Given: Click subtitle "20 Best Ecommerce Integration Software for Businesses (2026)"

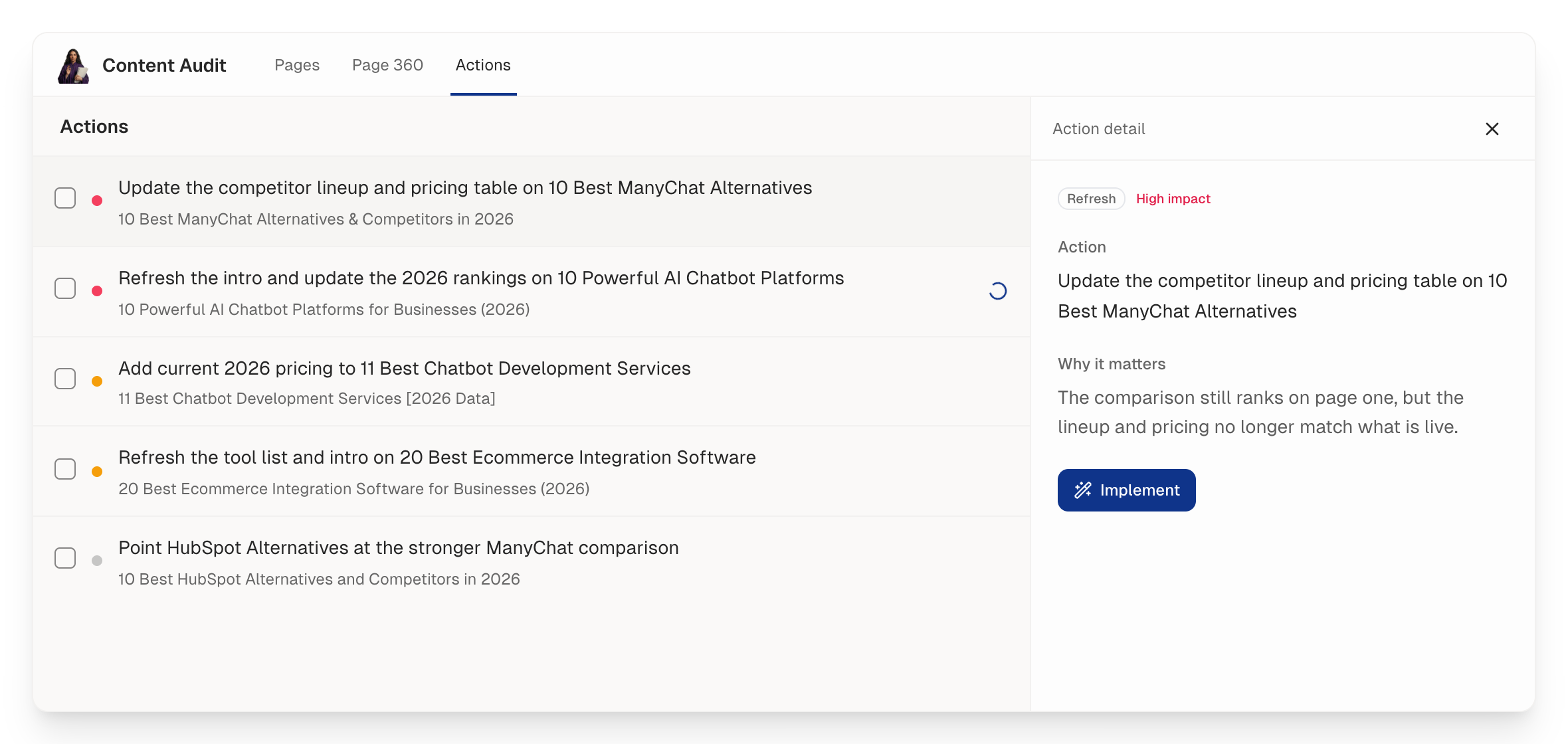Looking at the screenshot, I should coord(354,489).
